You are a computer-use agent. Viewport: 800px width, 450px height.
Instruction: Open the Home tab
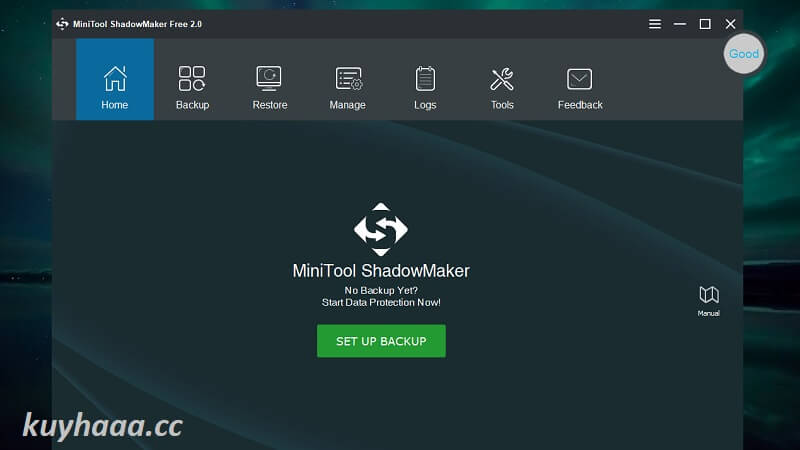pyautogui.click(x=115, y=80)
